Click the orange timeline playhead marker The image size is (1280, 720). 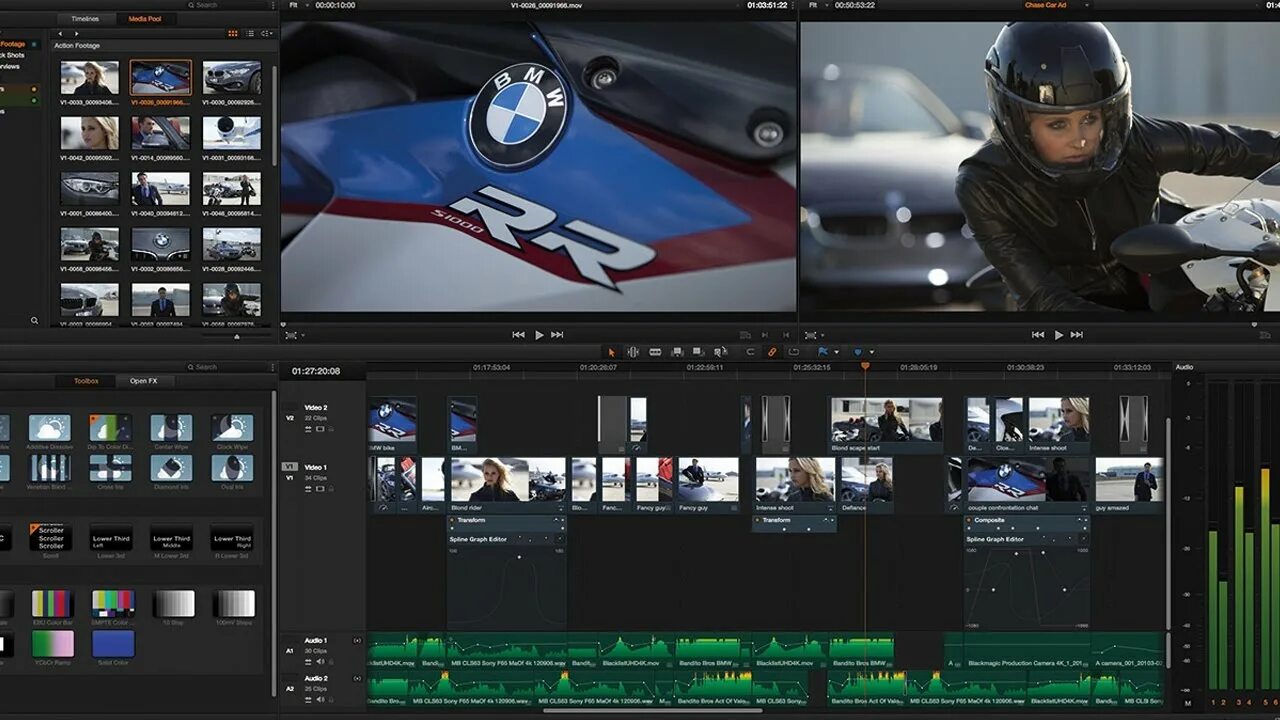(866, 366)
